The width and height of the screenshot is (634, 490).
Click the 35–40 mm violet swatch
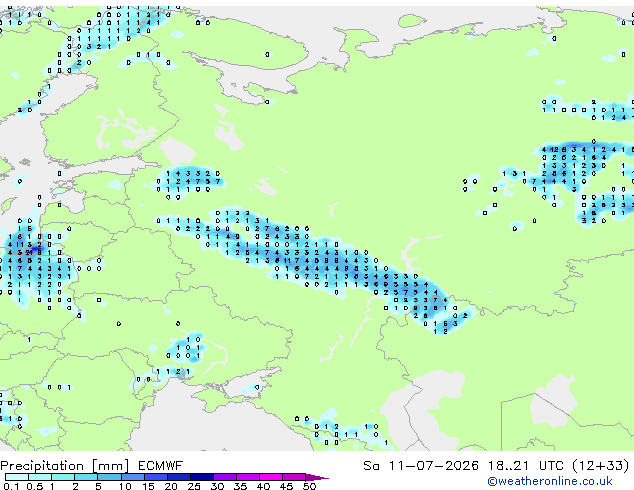pos(247,477)
